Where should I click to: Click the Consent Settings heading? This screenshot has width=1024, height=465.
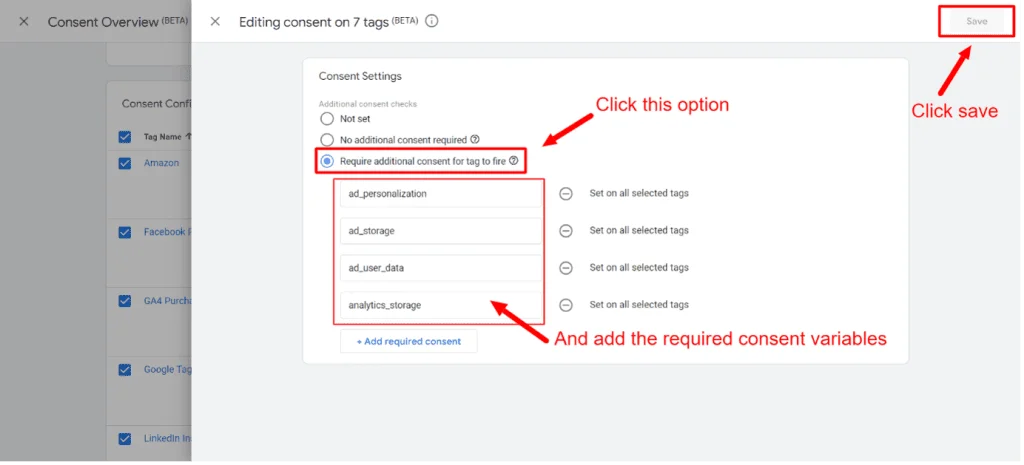click(360, 76)
